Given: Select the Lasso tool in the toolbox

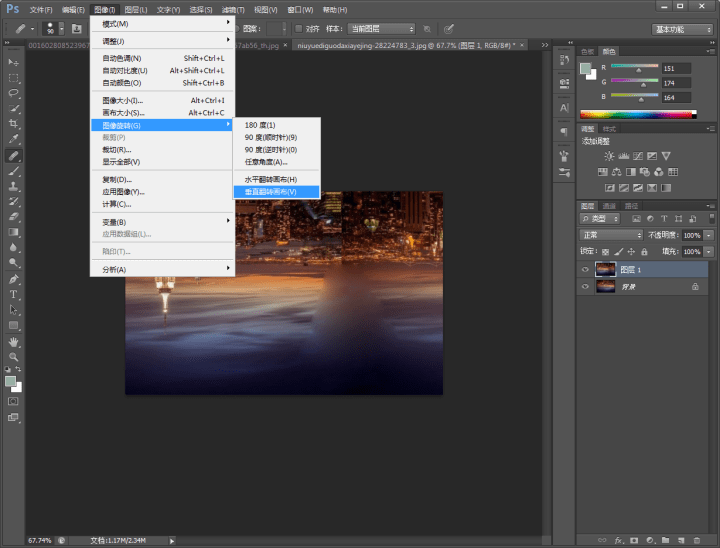Looking at the screenshot, I should (x=14, y=93).
